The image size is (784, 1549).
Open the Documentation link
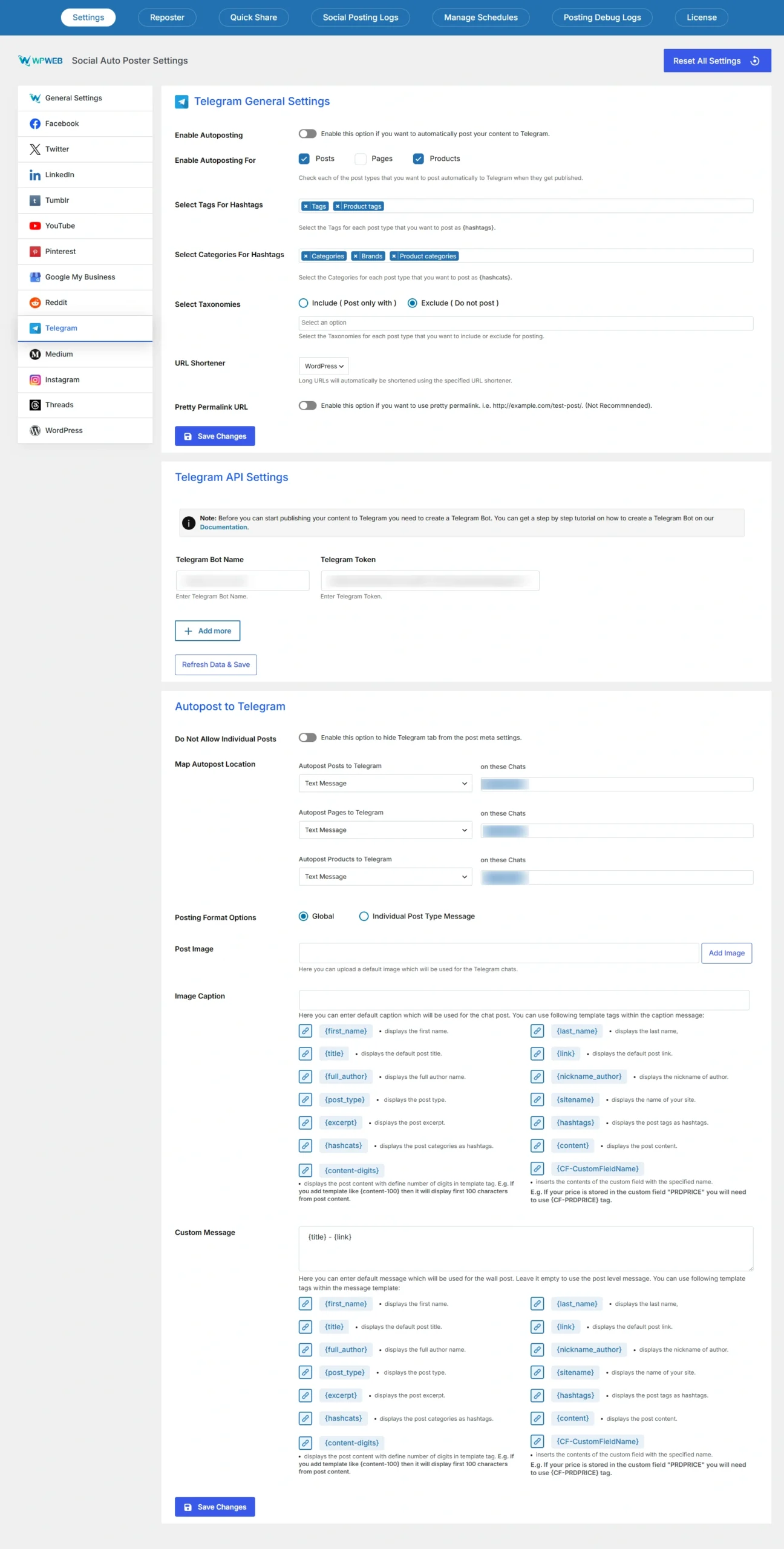[224, 528]
